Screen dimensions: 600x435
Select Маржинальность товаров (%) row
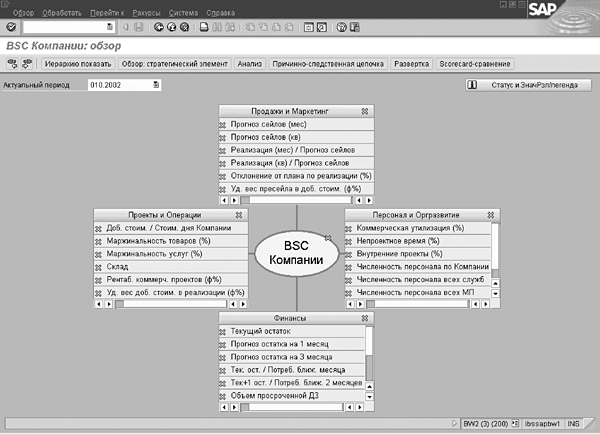(x=171, y=241)
